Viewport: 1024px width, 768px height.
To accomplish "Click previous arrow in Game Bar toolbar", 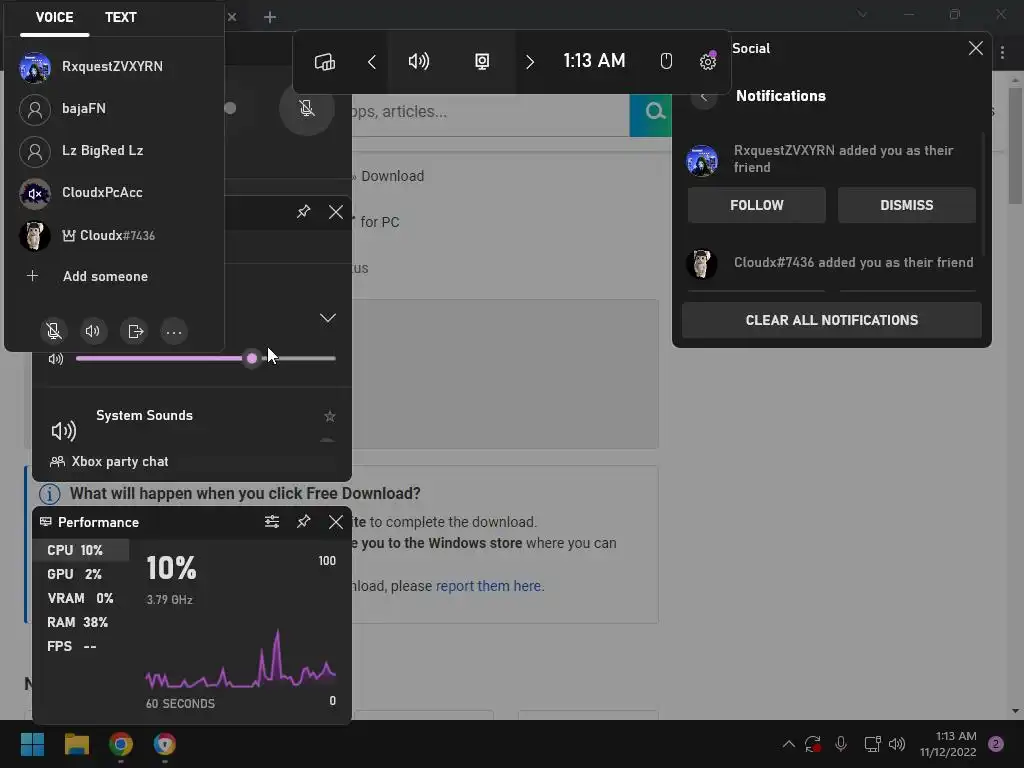I will [372, 62].
